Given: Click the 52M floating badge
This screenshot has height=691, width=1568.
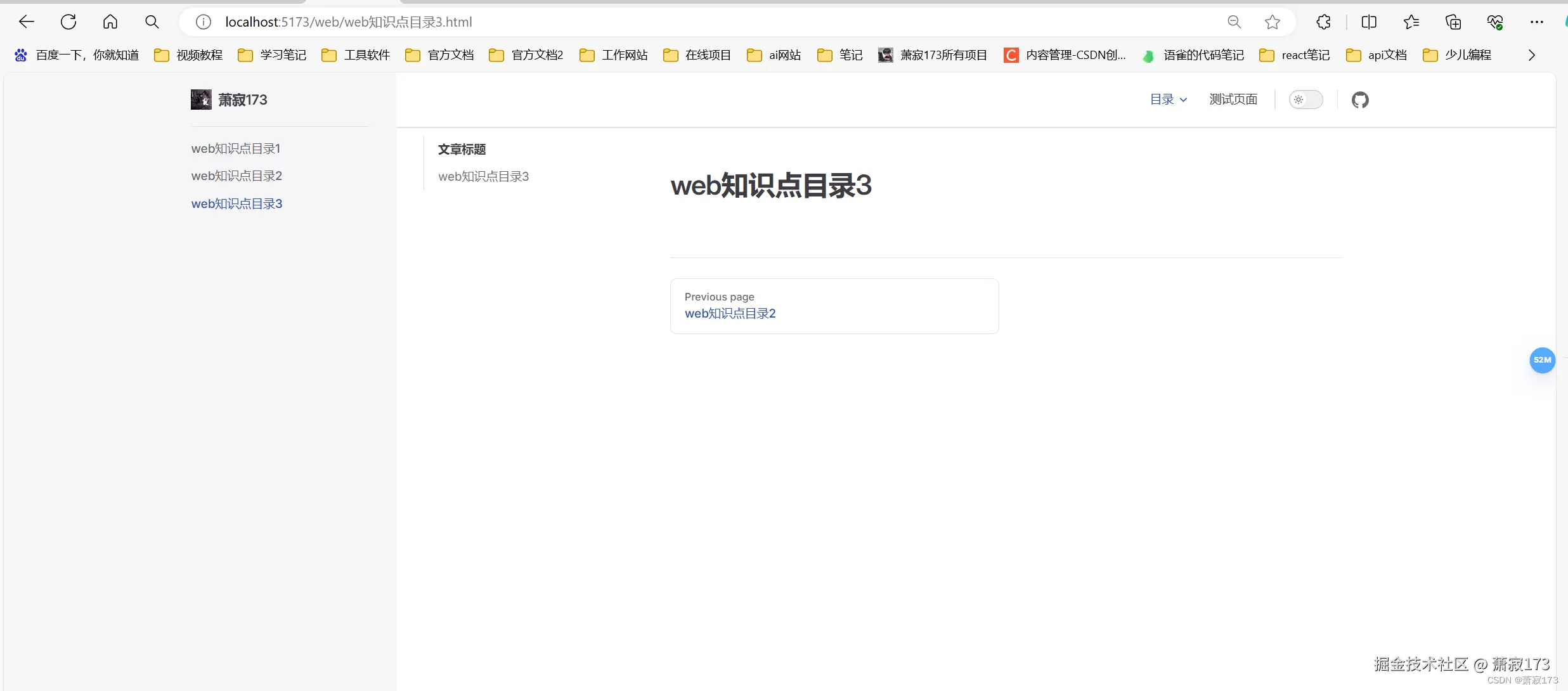Looking at the screenshot, I should (x=1542, y=360).
